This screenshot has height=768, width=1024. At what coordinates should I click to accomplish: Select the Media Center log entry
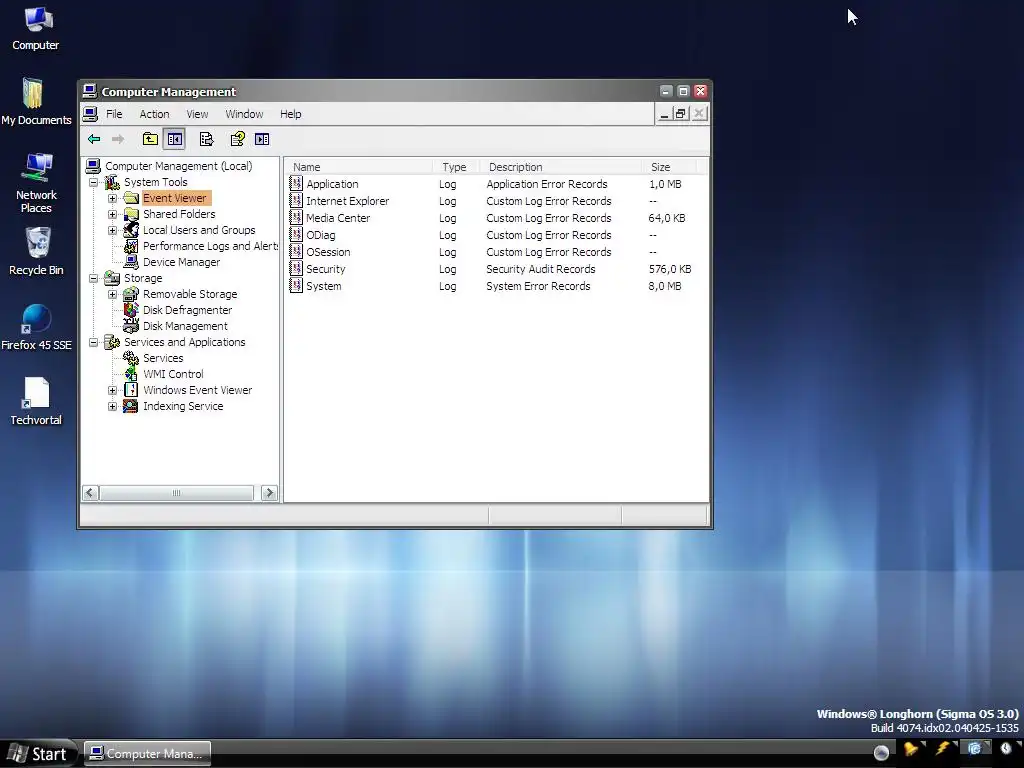pos(338,218)
